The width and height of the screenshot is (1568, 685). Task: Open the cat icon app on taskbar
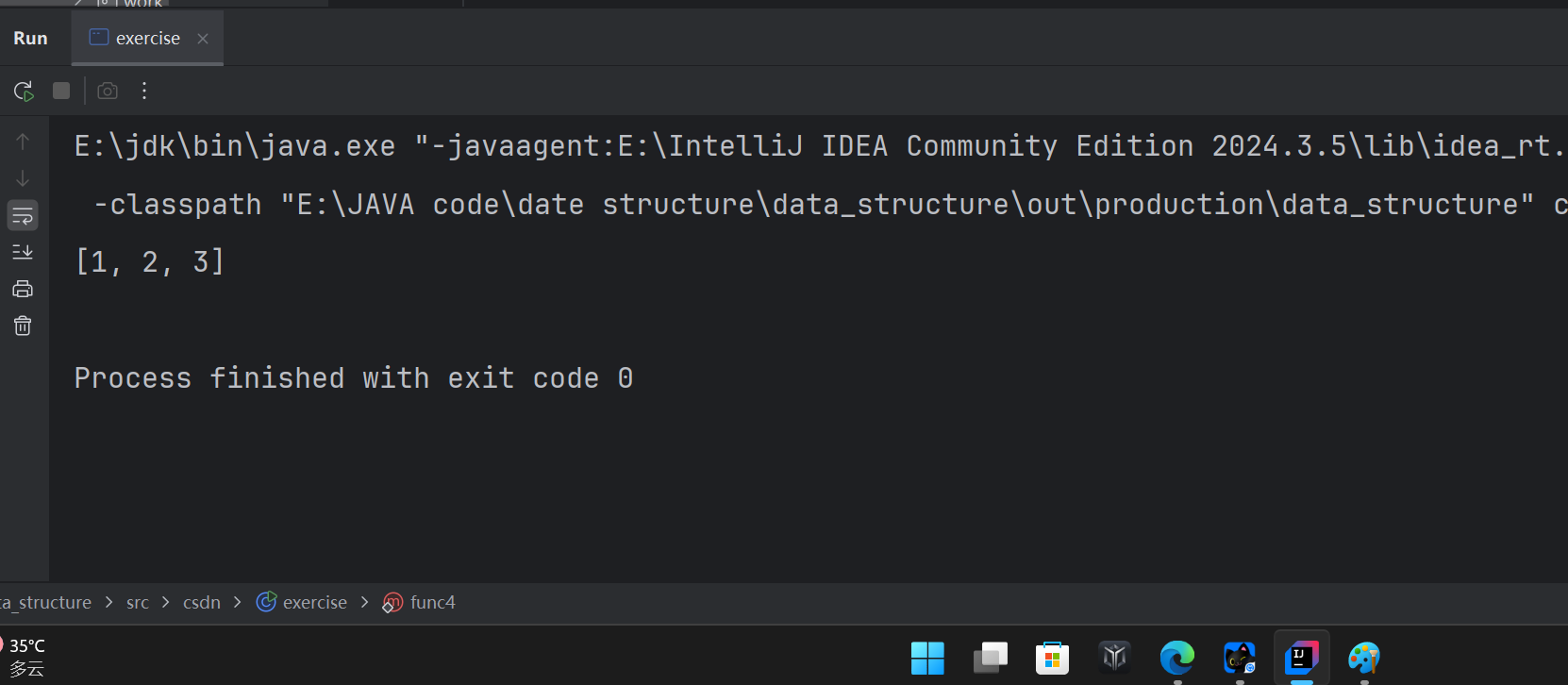pyautogui.click(x=1240, y=658)
